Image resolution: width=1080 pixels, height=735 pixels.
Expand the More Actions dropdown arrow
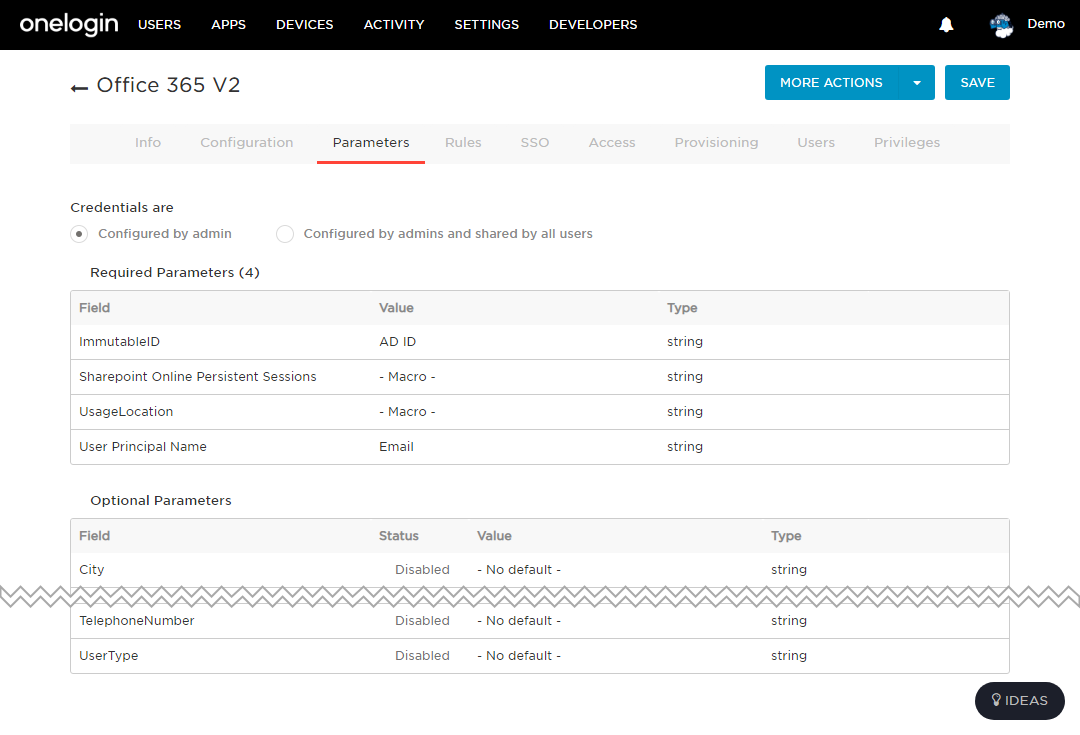pyautogui.click(x=917, y=83)
